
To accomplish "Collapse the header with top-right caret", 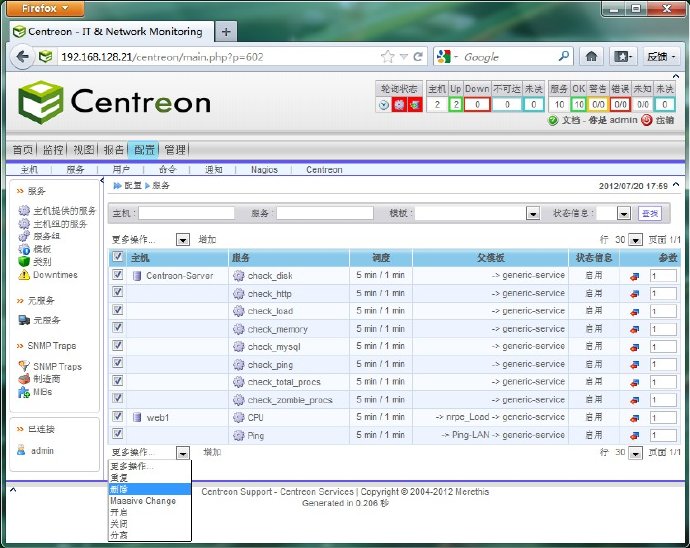I will (x=675, y=76).
